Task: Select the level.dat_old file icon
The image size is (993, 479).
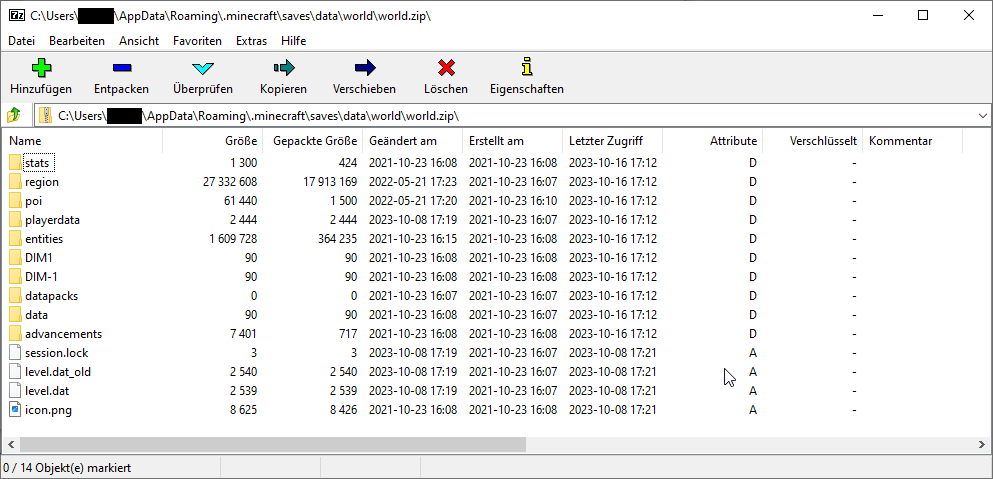Action: point(15,372)
